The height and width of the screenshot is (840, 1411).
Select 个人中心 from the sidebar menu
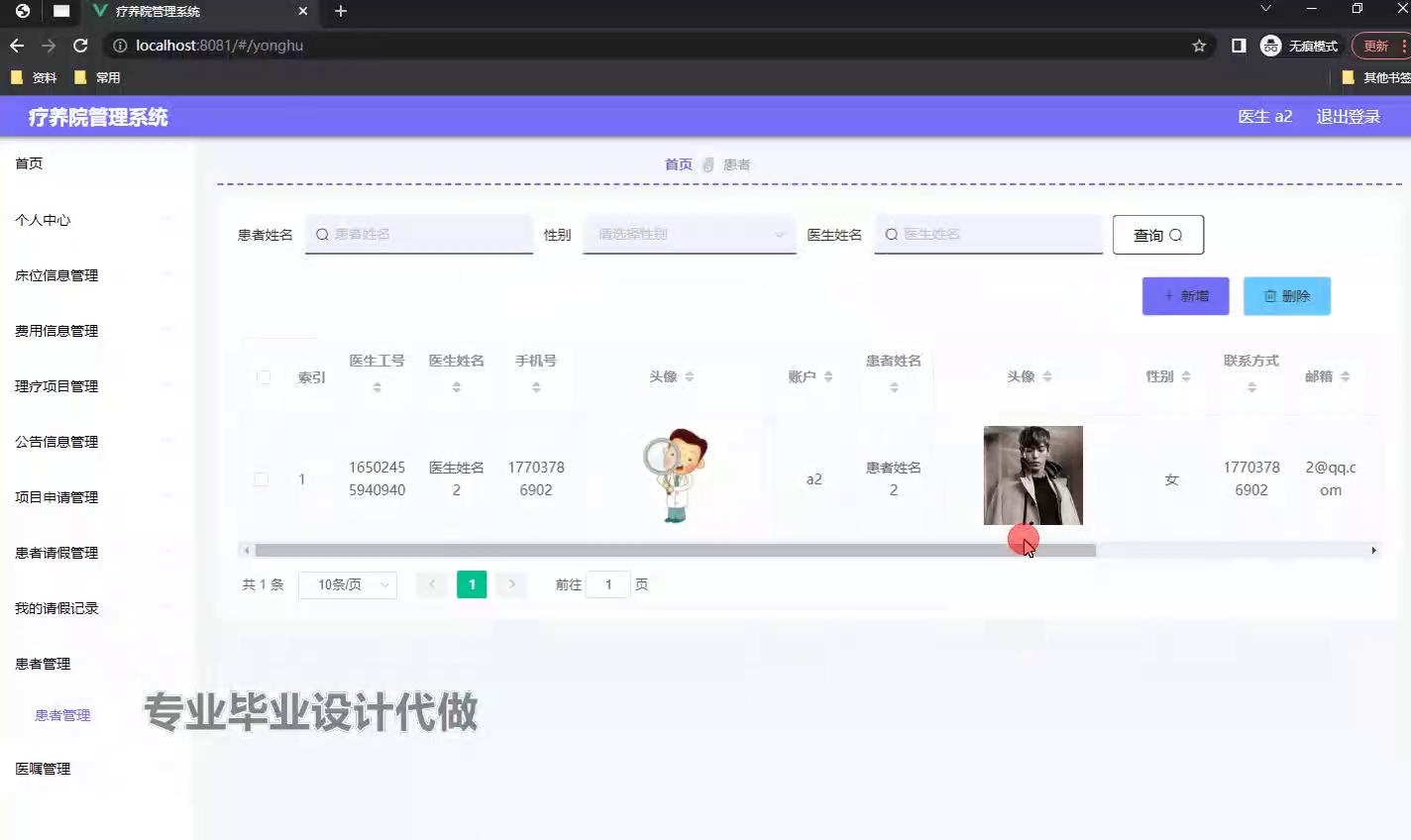pyautogui.click(x=43, y=220)
